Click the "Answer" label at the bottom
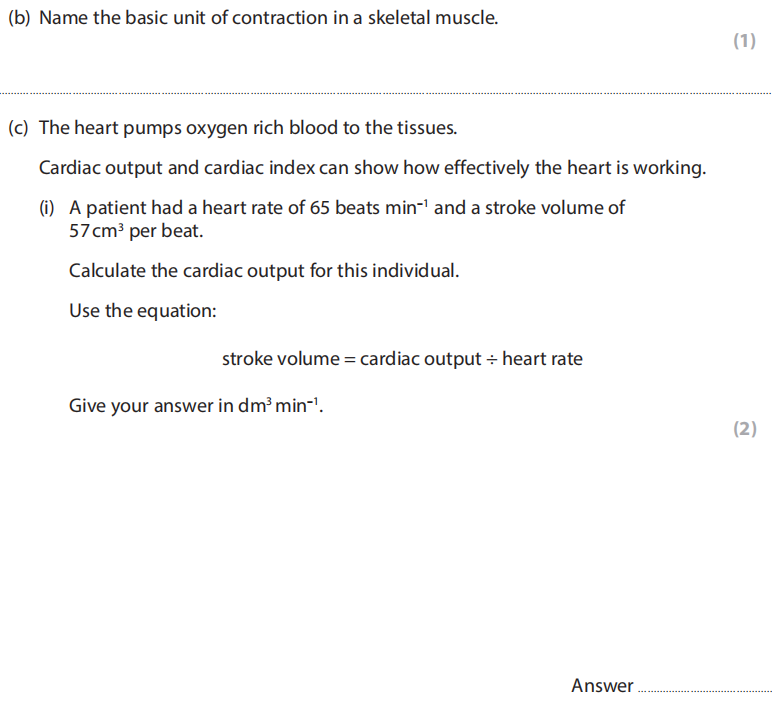 click(x=602, y=686)
